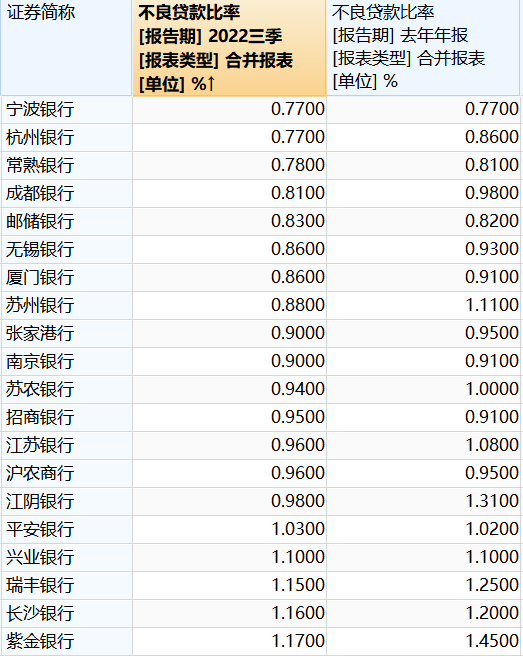The height and width of the screenshot is (656, 523).
Task: Select the 招商银行 row name
Action: tap(40, 418)
